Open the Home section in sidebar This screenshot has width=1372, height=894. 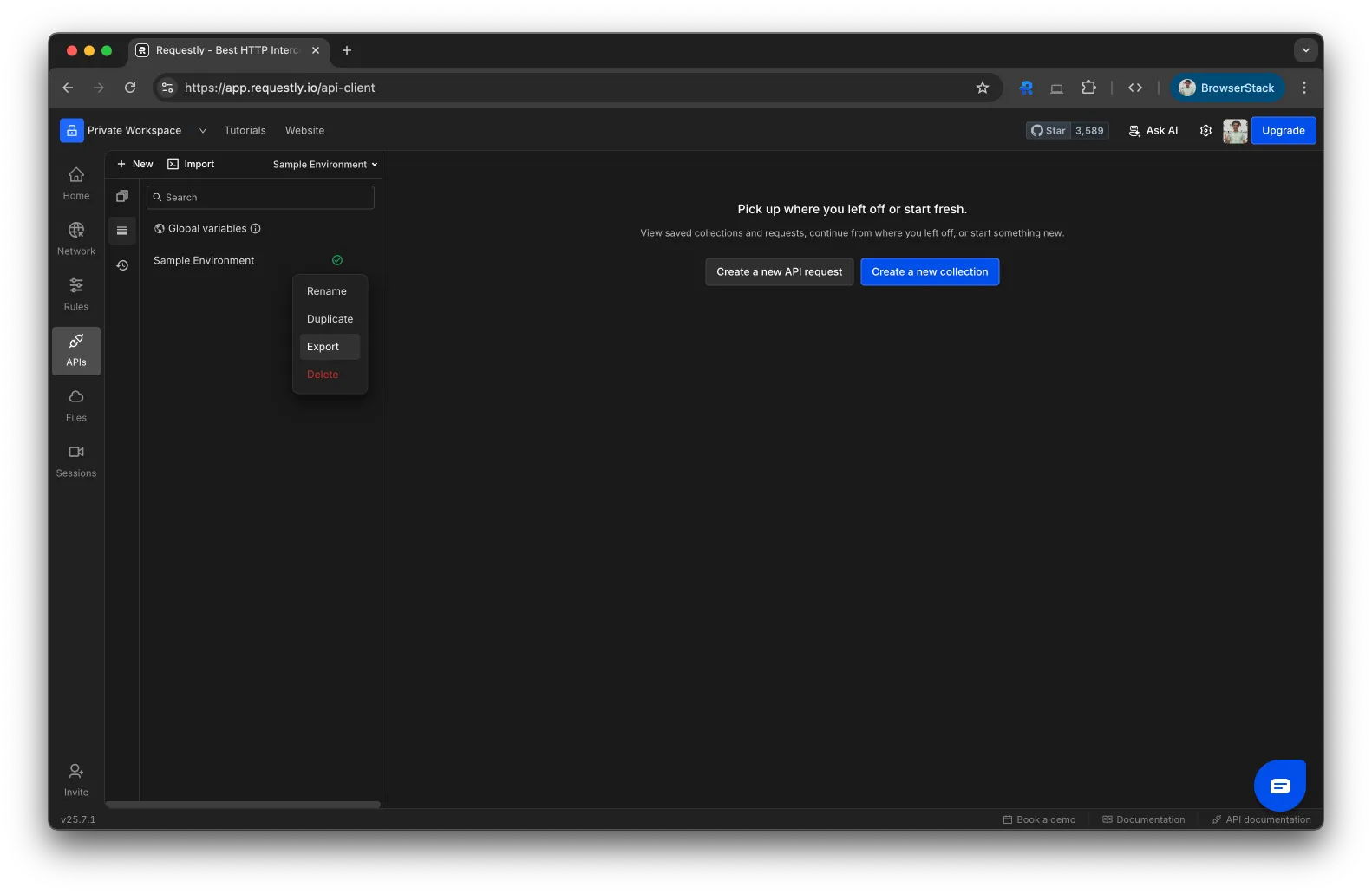76,184
